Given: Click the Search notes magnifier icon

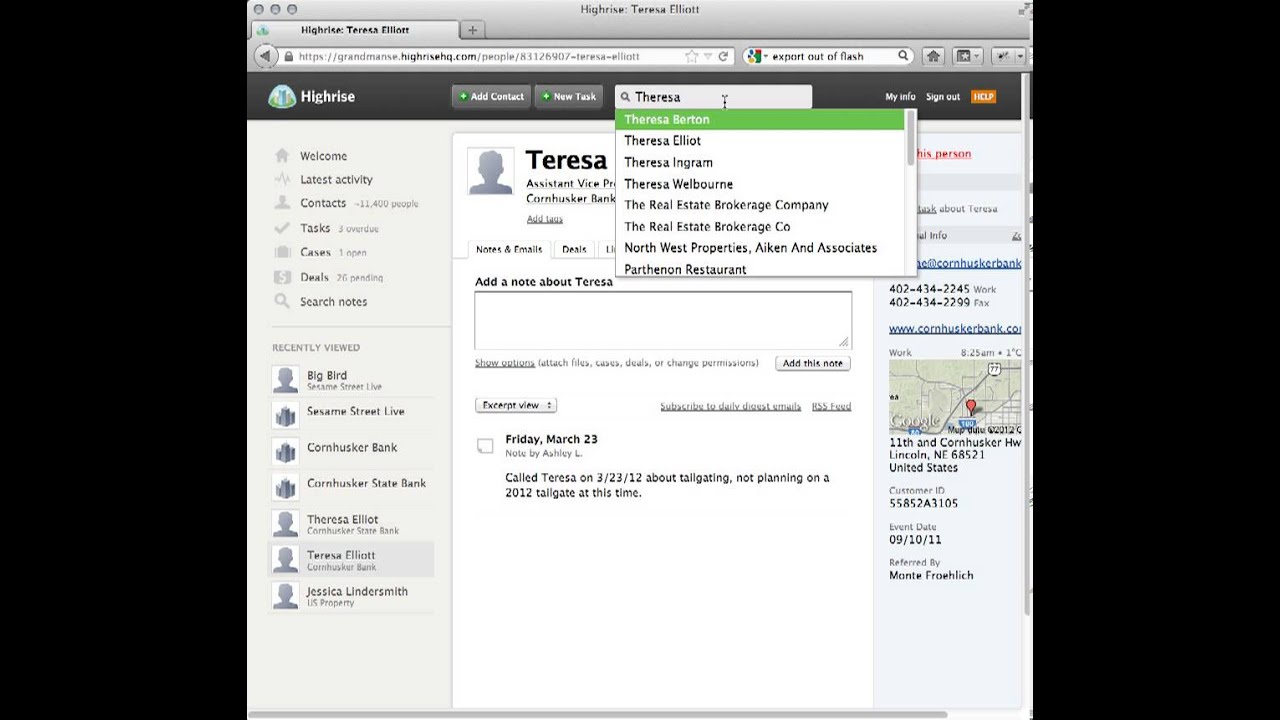Looking at the screenshot, I should tap(282, 301).
